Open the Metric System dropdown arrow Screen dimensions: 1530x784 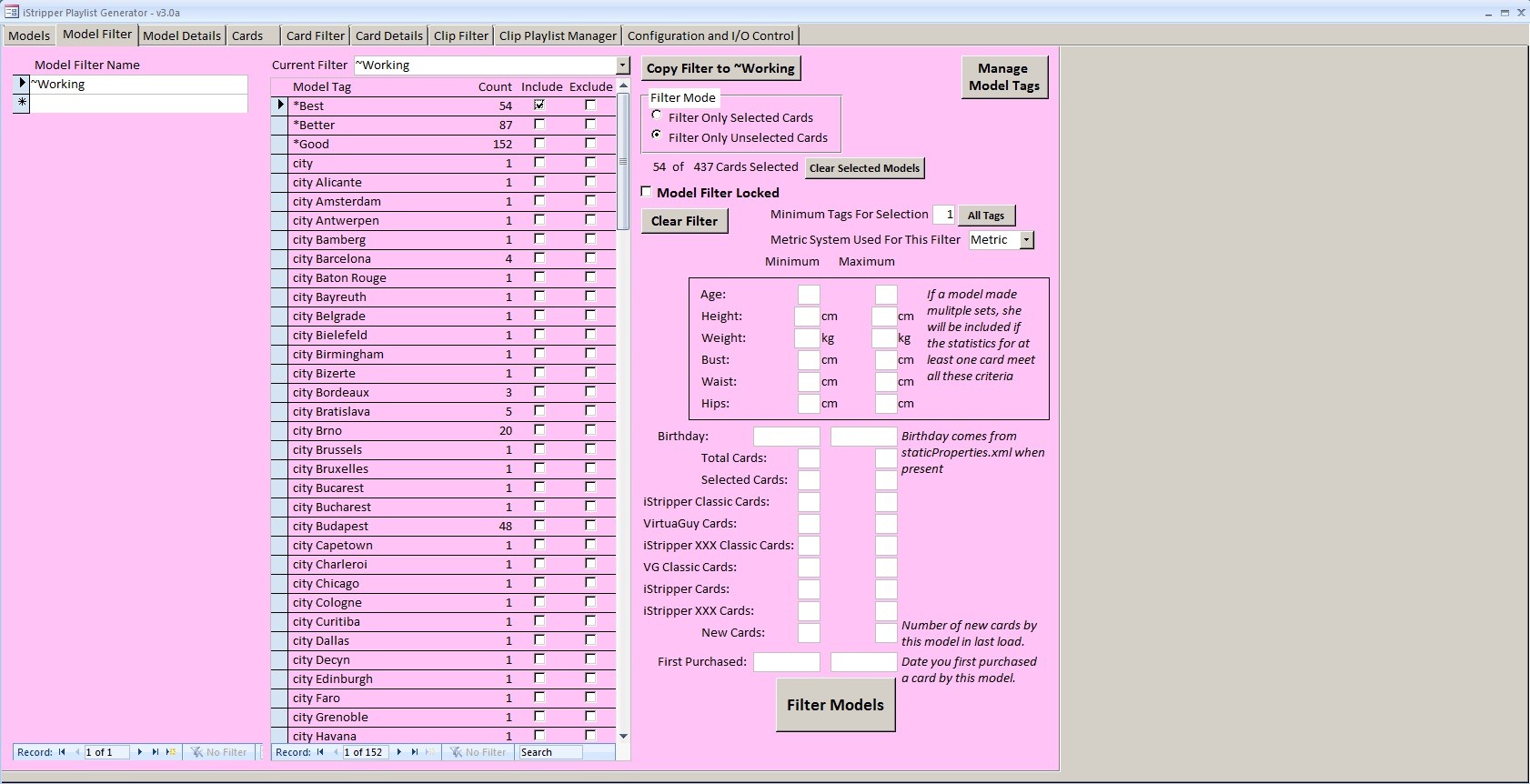coord(1027,240)
